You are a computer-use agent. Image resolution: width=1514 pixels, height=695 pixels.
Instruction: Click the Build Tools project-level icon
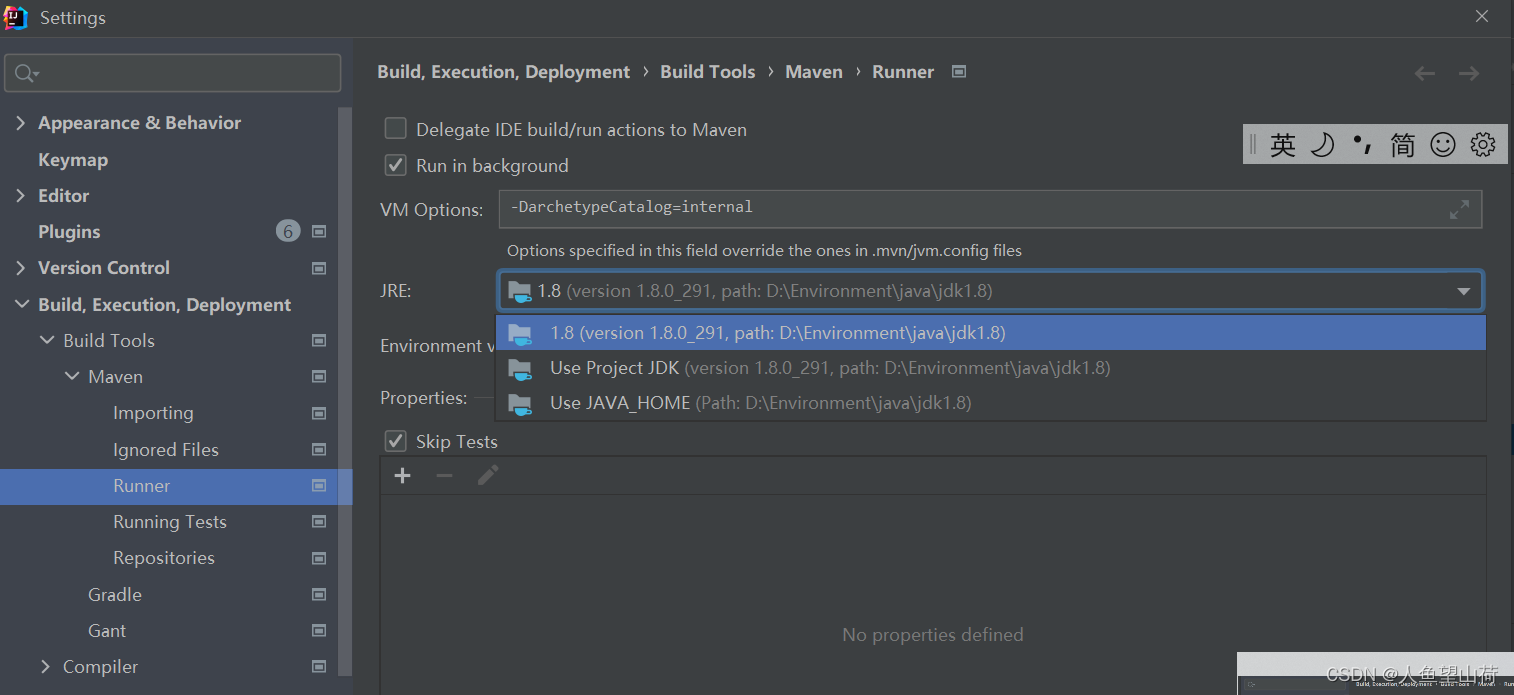coord(319,341)
